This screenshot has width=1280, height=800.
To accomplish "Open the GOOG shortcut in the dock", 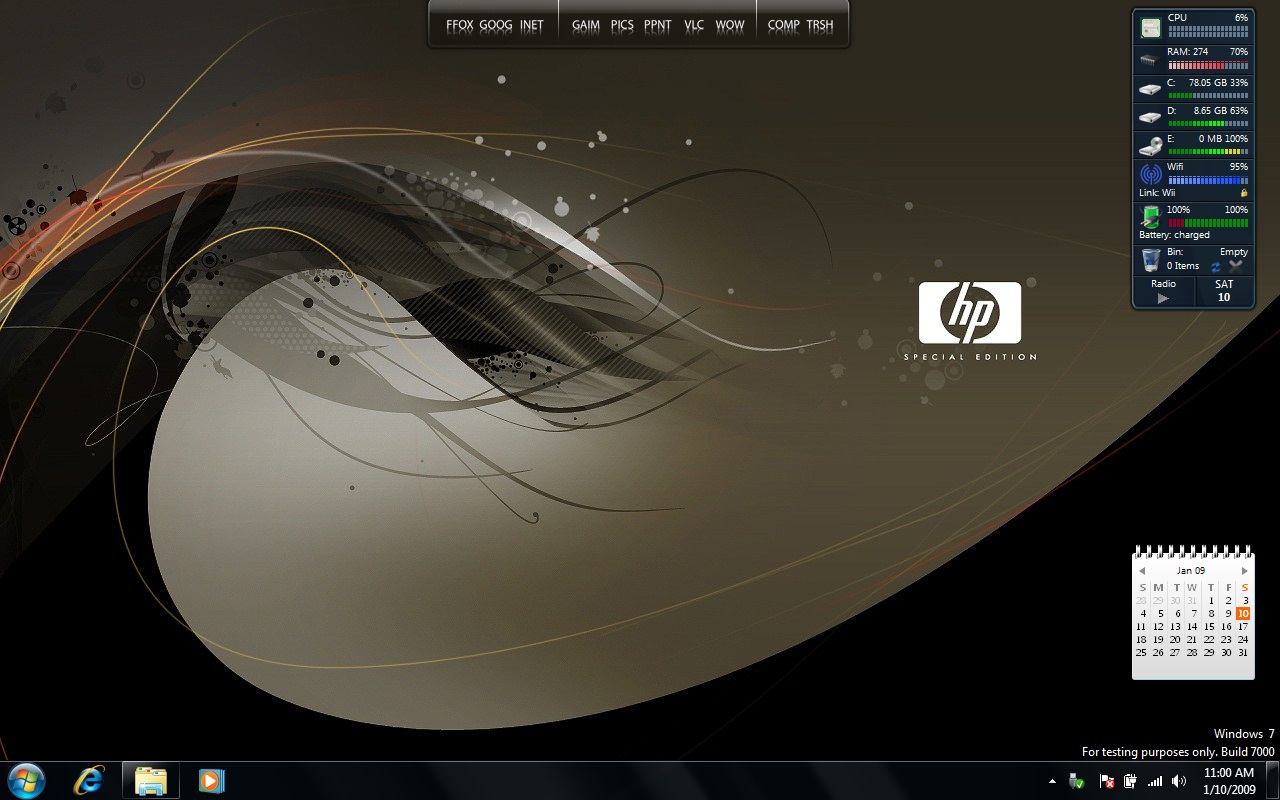I will 496,26.
